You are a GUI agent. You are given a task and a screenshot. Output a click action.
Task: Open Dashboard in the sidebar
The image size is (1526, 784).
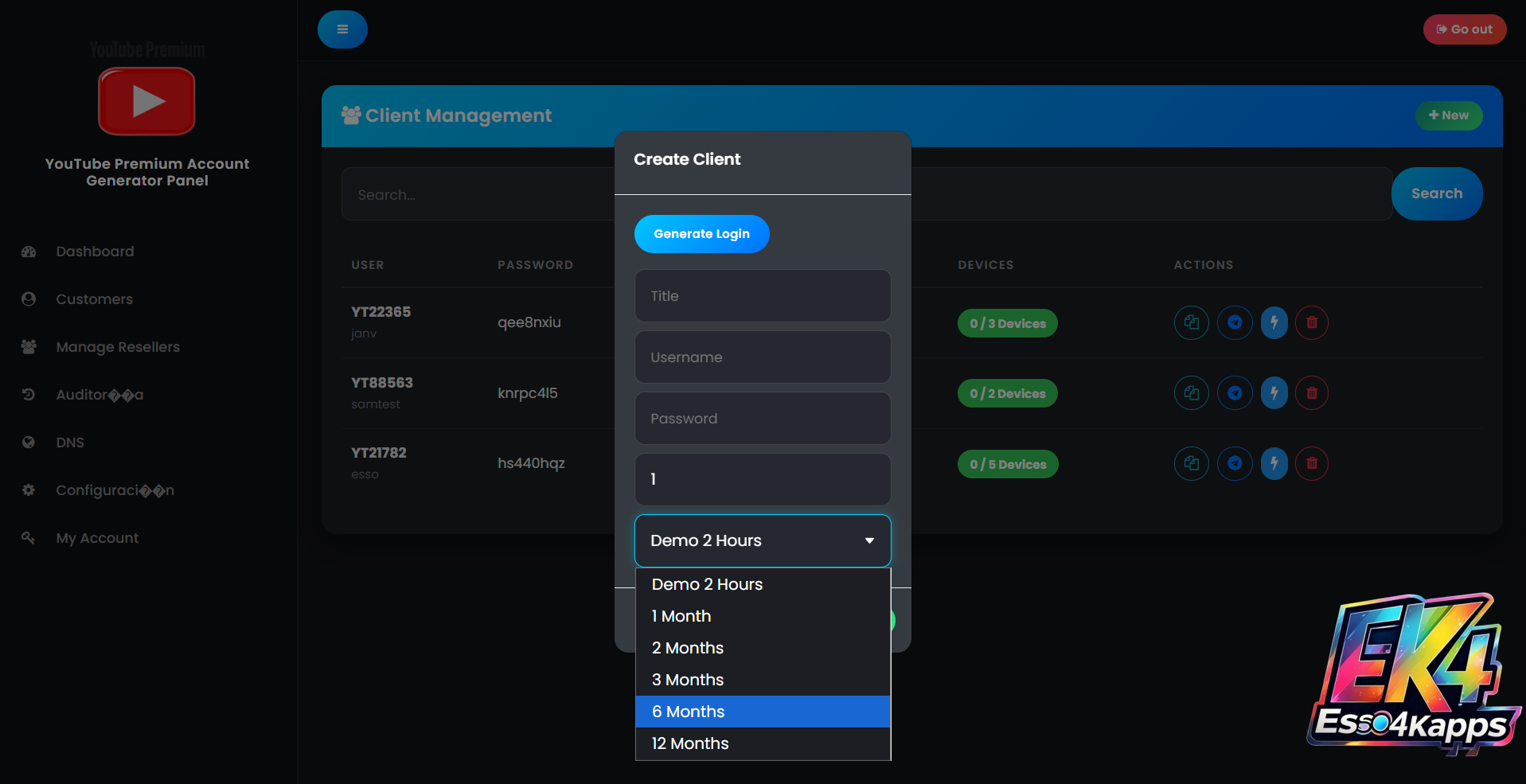(x=95, y=252)
